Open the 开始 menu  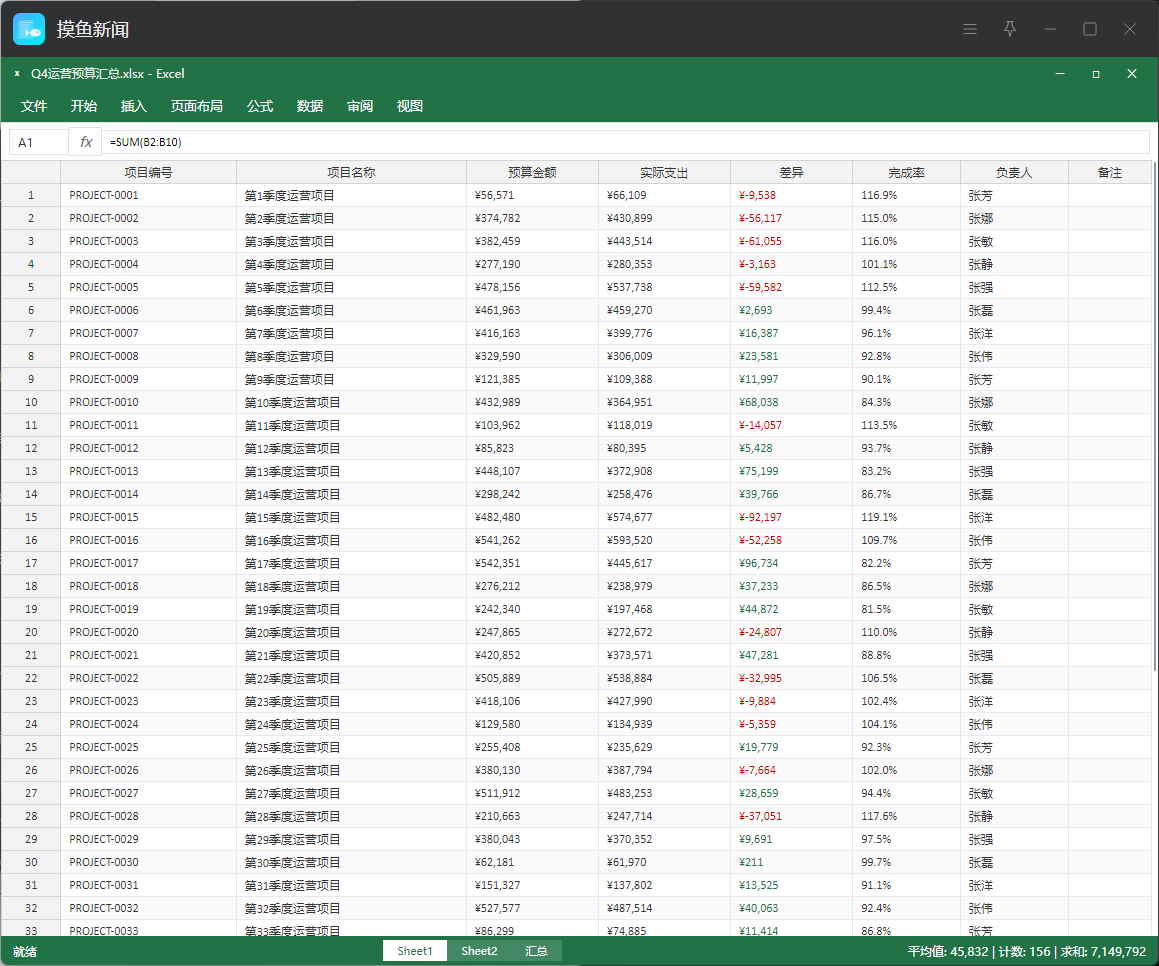tap(84, 106)
